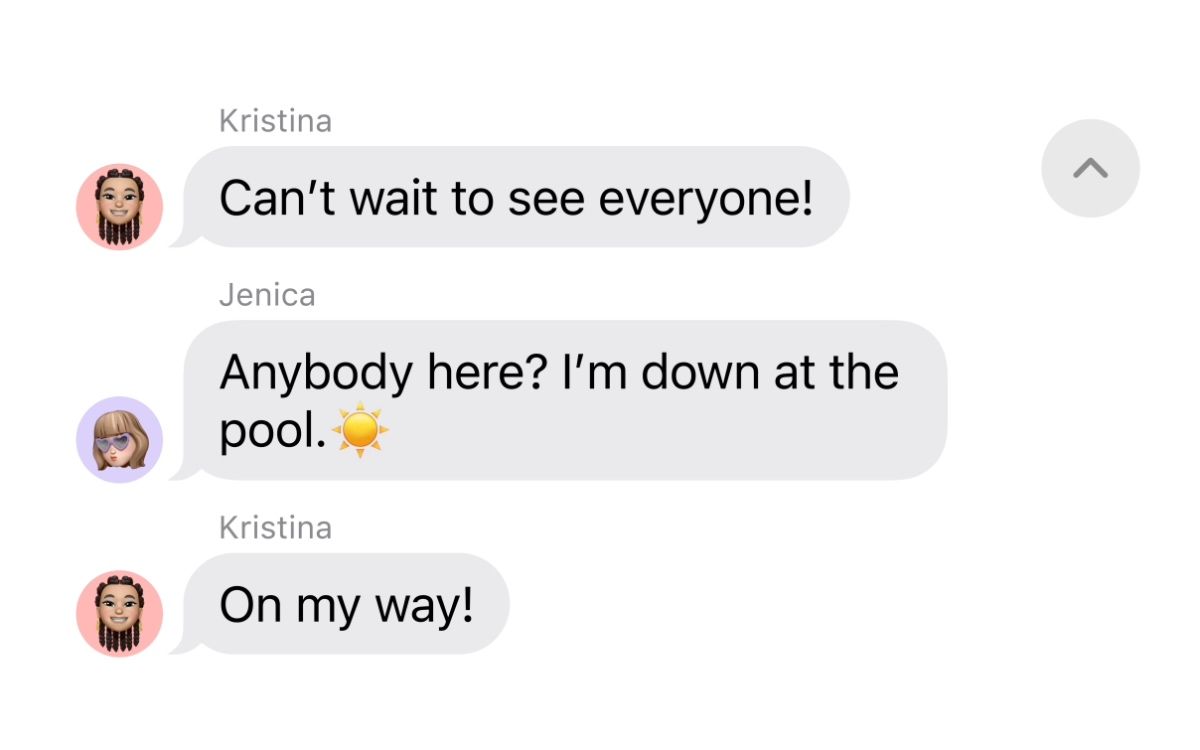This screenshot has height=750, width=1200.
Task: Click Jenica's message about the pool
Action: pyautogui.click(x=563, y=400)
